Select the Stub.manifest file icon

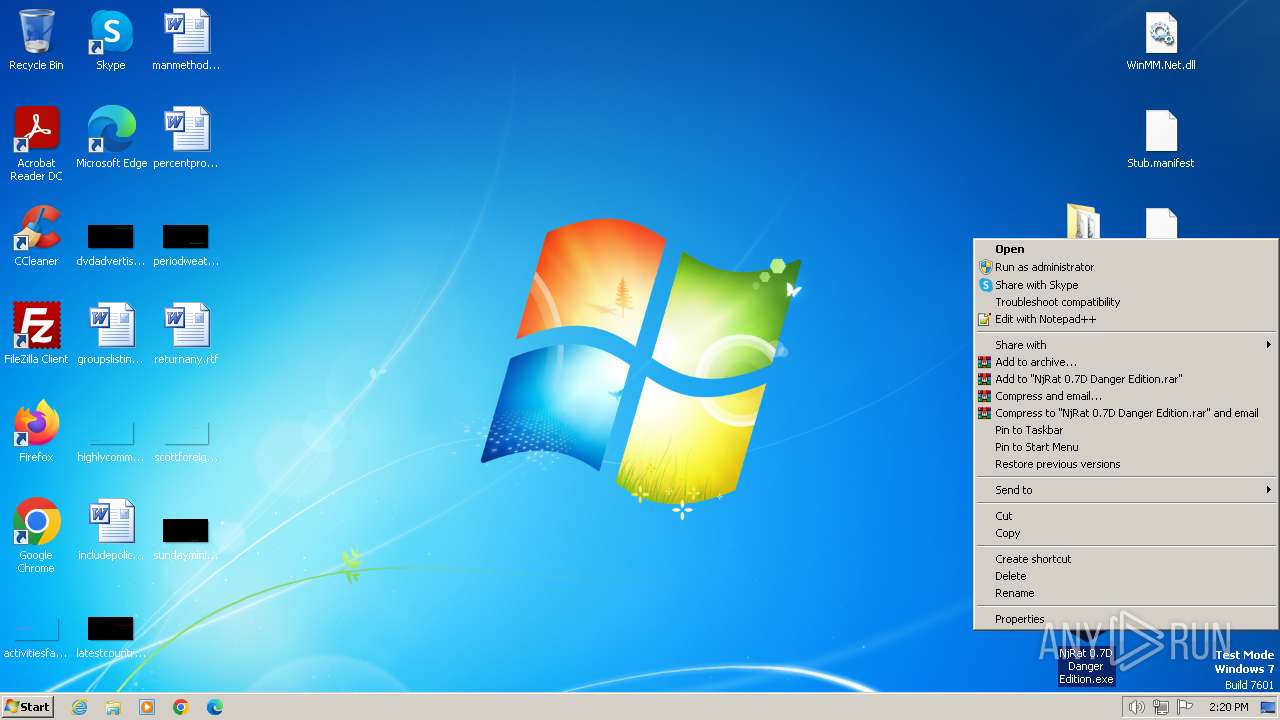1161,139
